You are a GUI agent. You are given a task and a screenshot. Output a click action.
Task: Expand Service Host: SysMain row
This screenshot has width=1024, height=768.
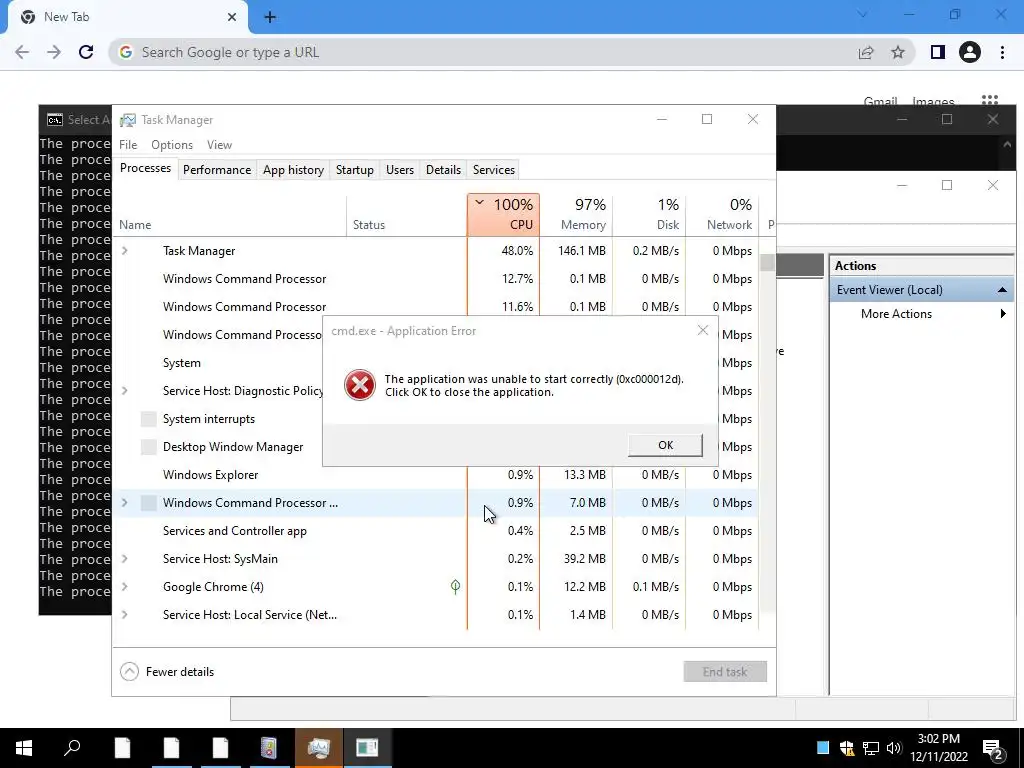pos(125,559)
